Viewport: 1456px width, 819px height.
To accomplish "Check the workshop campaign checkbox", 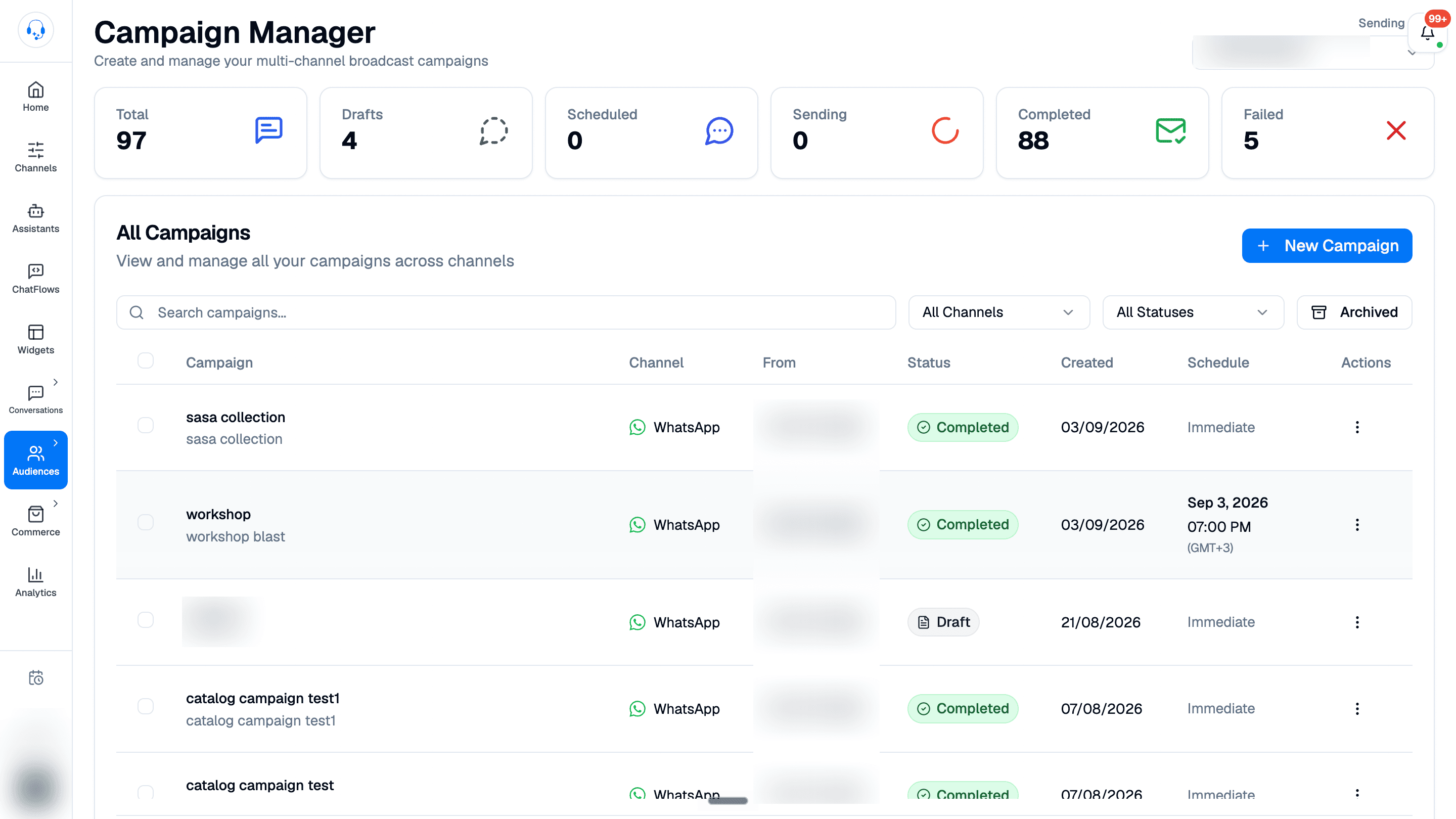I will [145, 522].
